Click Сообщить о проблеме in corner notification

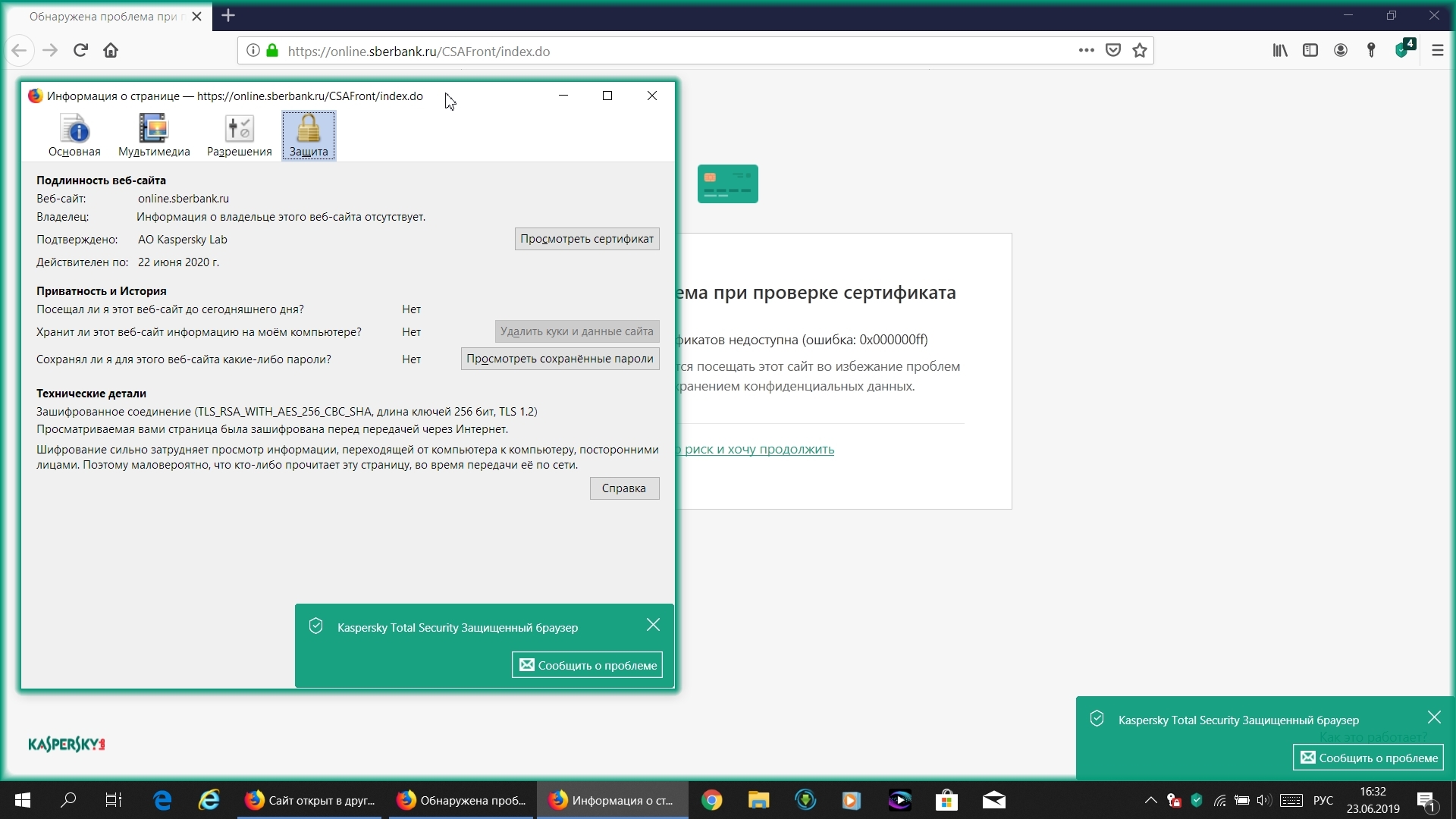coord(1369,758)
